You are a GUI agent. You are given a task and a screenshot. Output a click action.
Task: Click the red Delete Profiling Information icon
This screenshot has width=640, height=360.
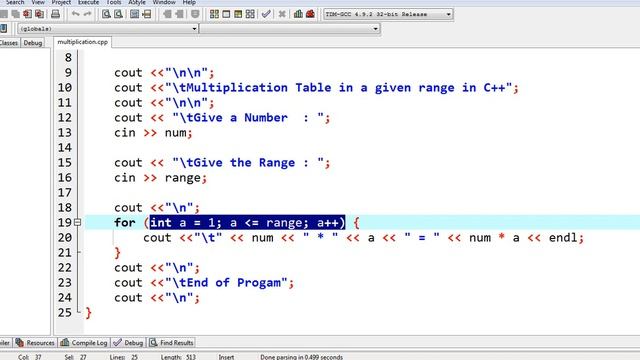click(x=310, y=14)
